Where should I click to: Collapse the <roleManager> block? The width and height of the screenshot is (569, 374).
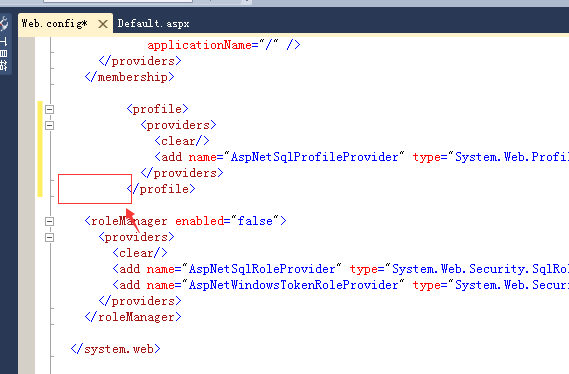pos(50,221)
